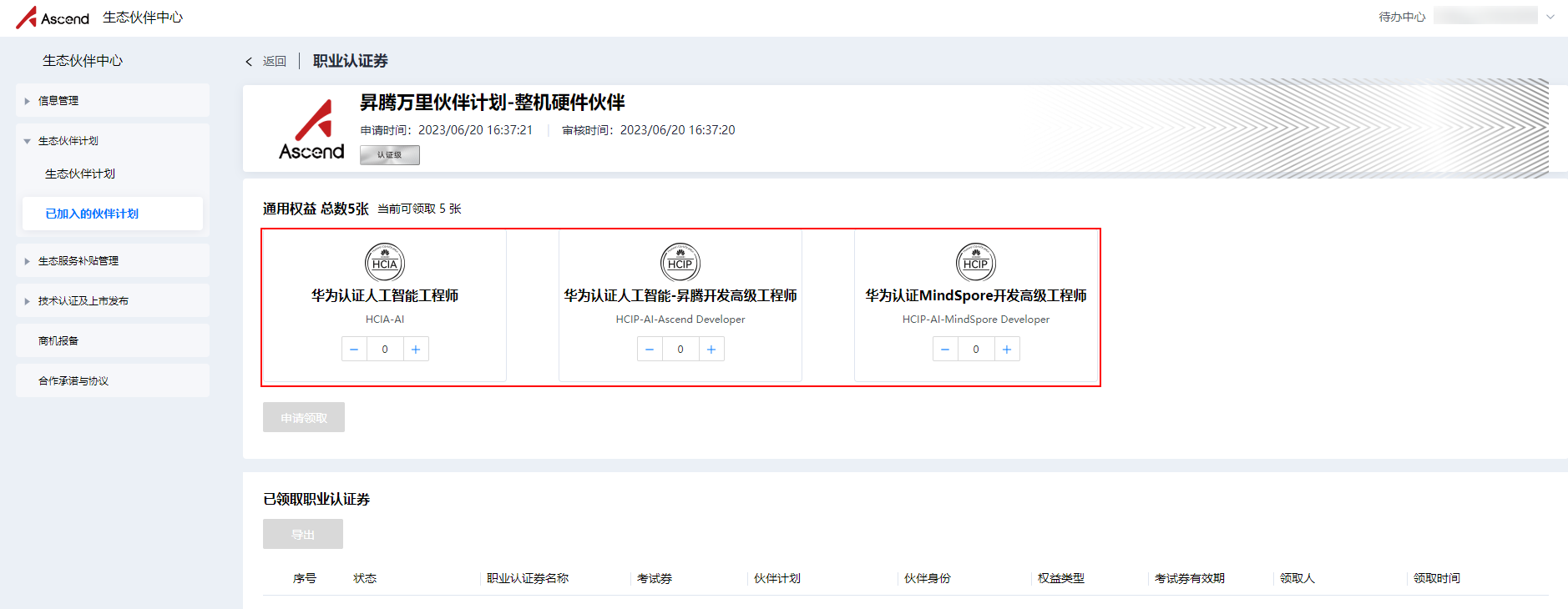The height and width of the screenshot is (609, 1568).
Task: Increase HCIA-AI voucher quantity with plus
Action: pyautogui.click(x=416, y=350)
